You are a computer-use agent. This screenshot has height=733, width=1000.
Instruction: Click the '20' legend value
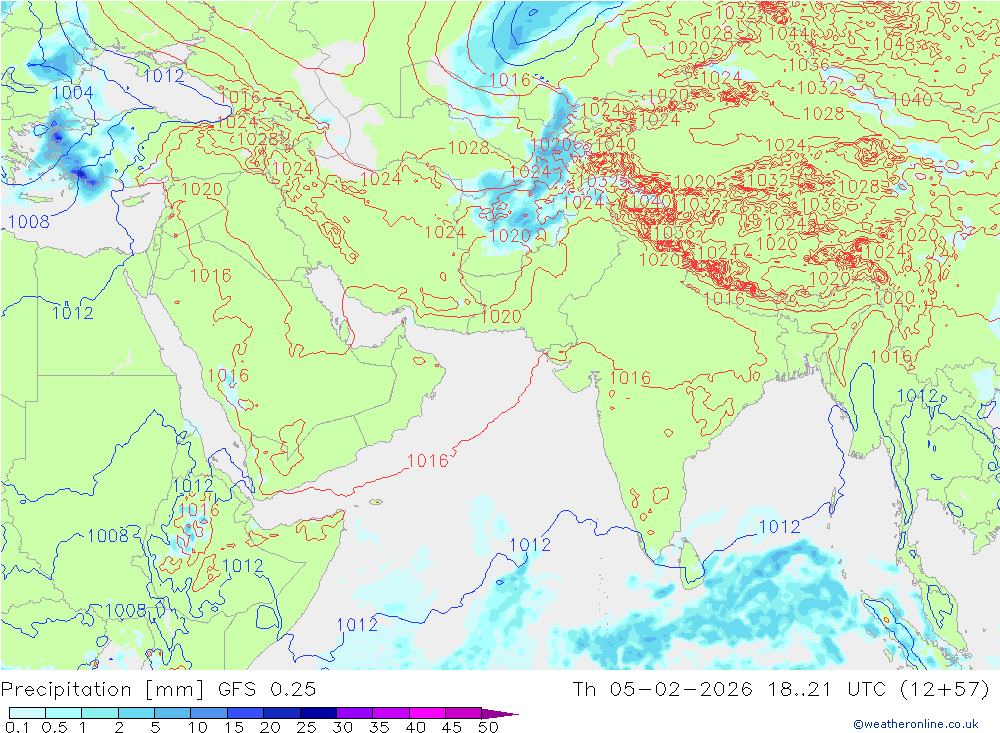click(x=270, y=727)
